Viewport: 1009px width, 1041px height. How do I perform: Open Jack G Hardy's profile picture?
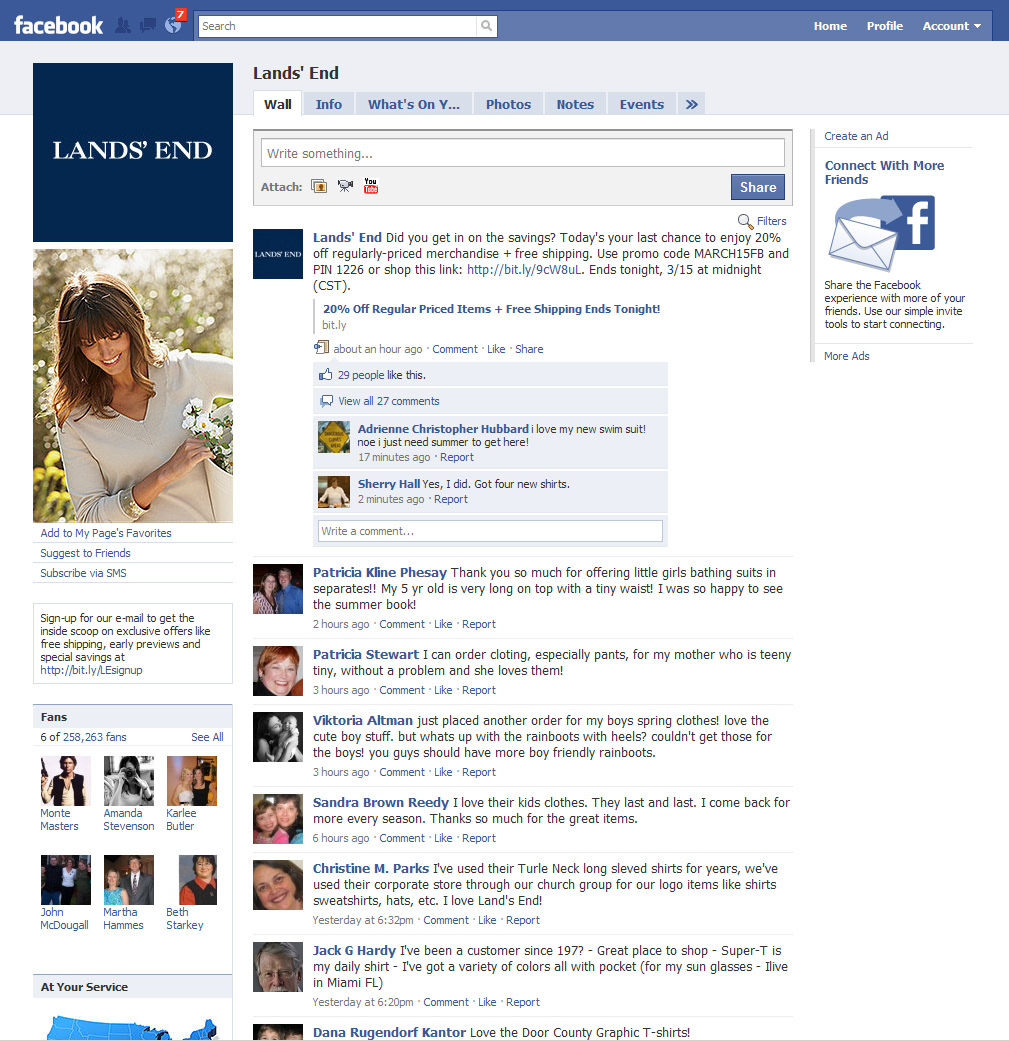[x=278, y=967]
